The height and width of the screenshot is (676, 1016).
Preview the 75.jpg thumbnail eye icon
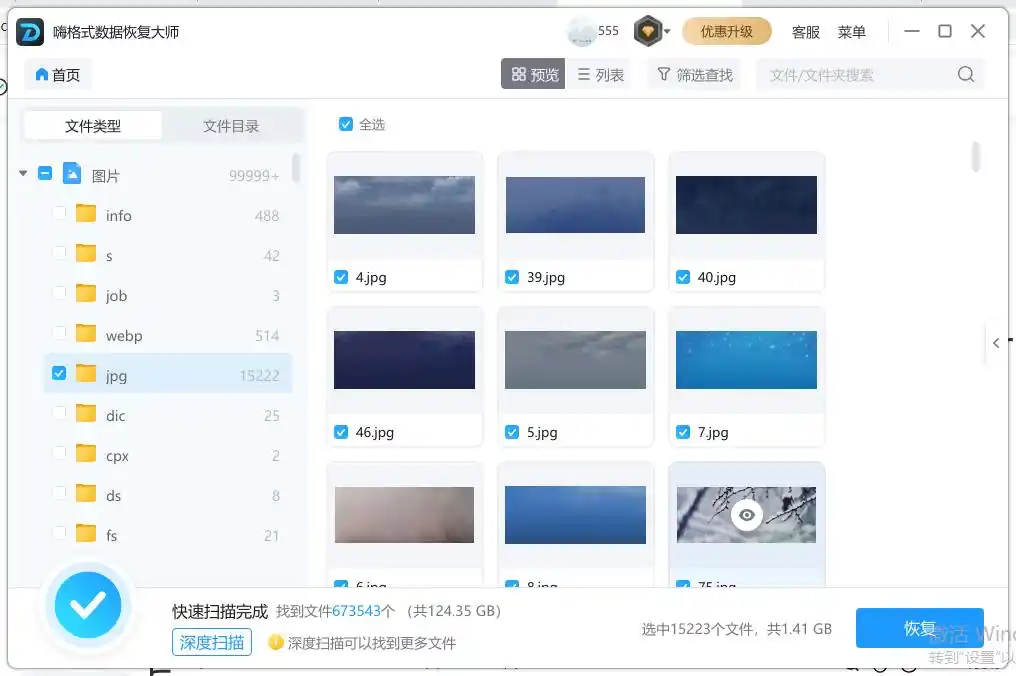[x=745, y=515]
